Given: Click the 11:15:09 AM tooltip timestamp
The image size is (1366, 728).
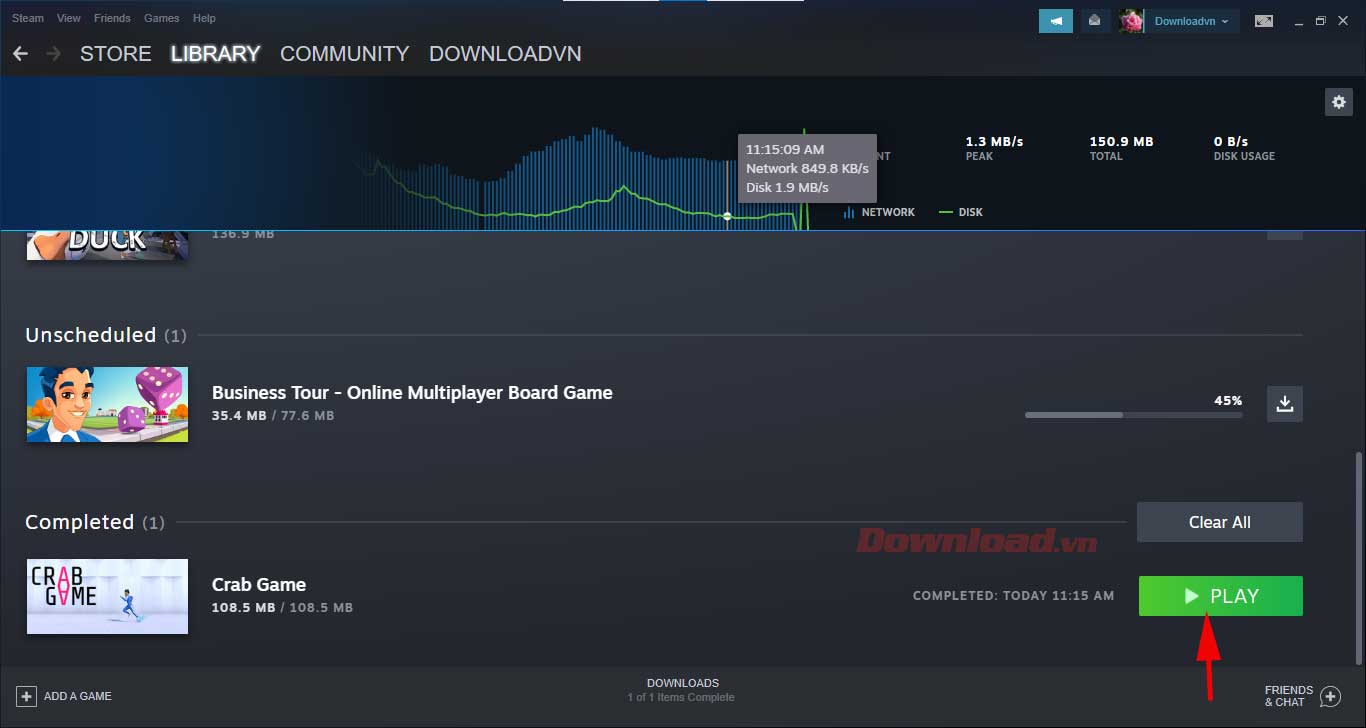Looking at the screenshot, I should click(785, 149).
